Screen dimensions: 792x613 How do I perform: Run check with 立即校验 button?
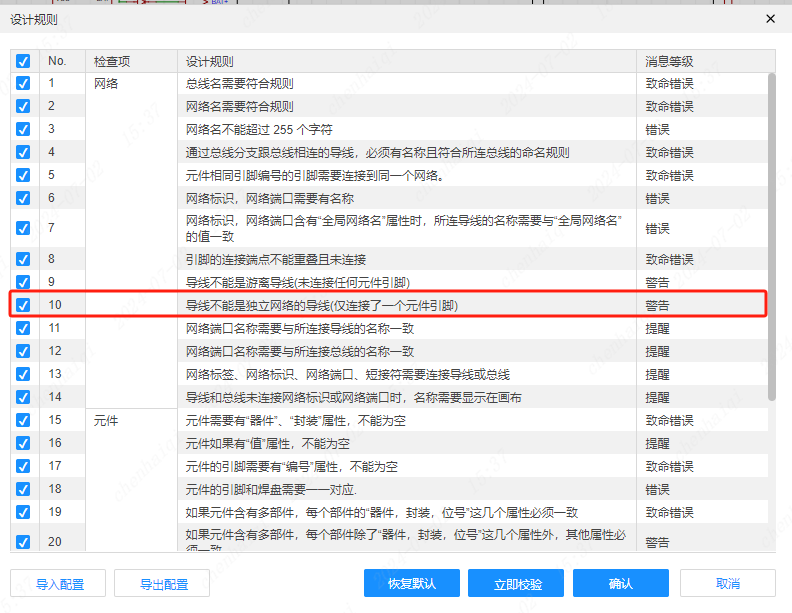[x=518, y=584]
